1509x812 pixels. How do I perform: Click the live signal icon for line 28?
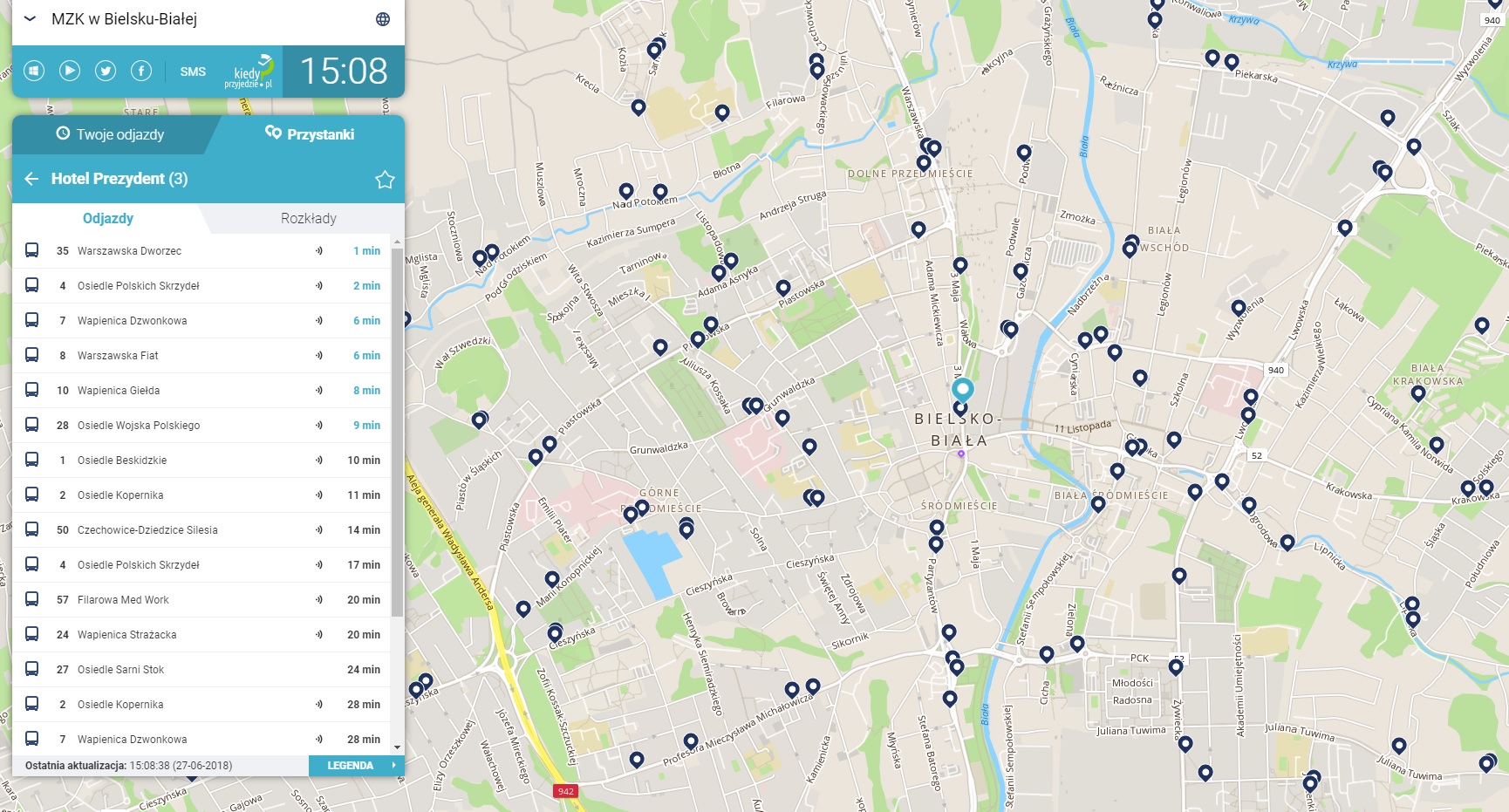tap(319, 425)
